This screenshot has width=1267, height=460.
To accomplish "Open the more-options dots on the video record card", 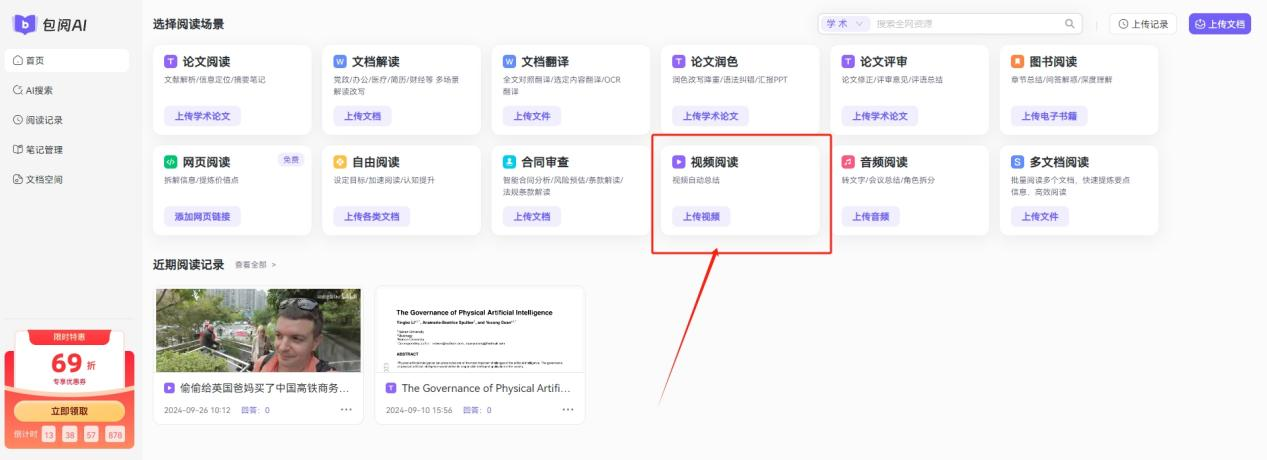I will (x=346, y=410).
